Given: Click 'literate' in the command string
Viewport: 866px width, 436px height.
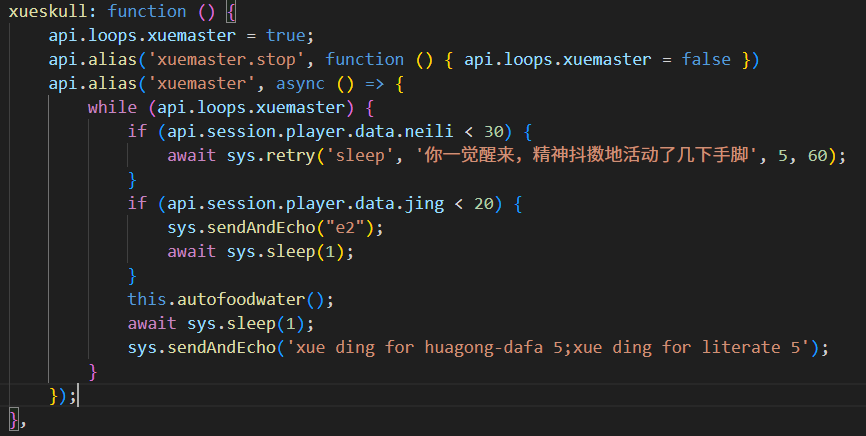Looking at the screenshot, I should click(741, 348).
